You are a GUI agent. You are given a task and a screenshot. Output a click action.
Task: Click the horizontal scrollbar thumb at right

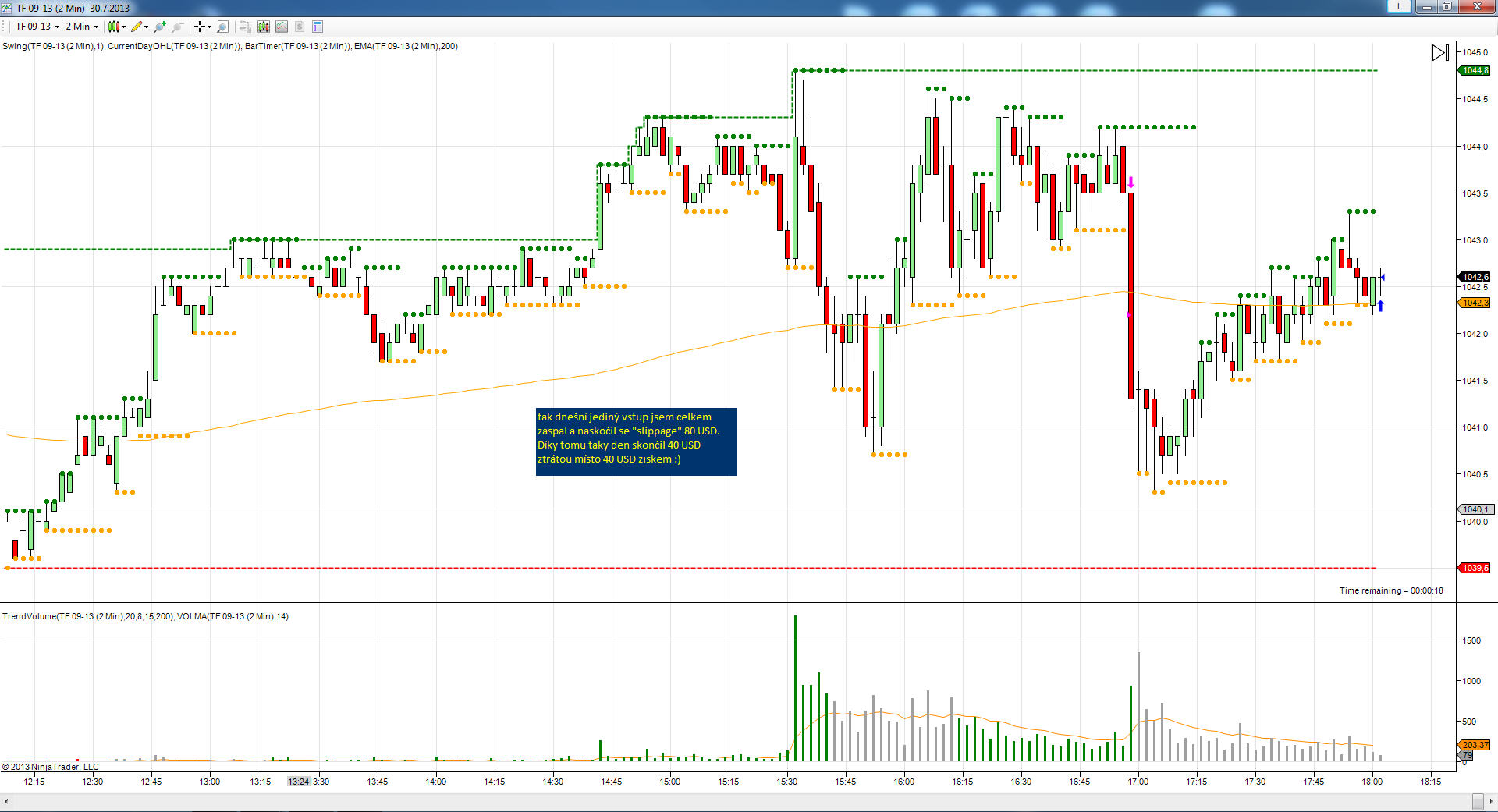click(x=1478, y=801)
